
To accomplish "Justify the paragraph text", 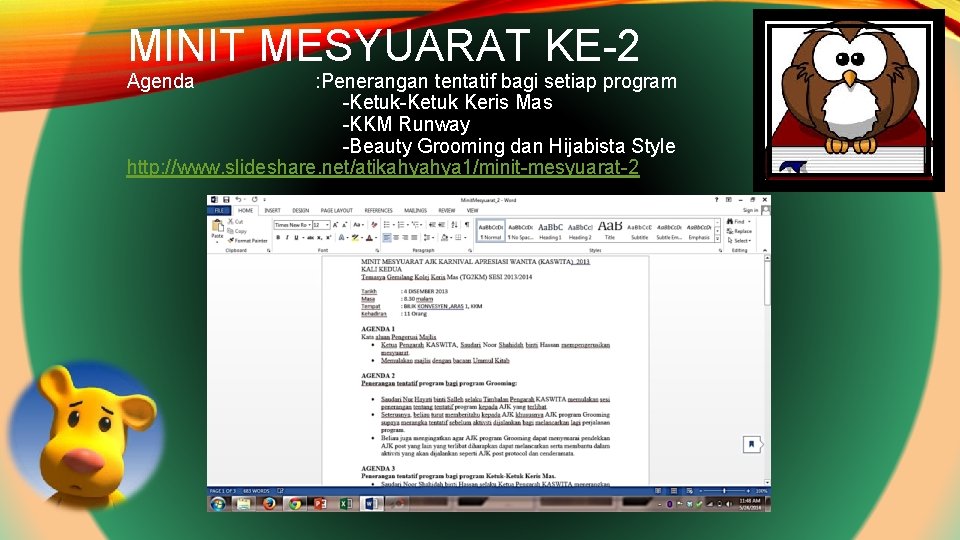I will [x=414, y=238].
